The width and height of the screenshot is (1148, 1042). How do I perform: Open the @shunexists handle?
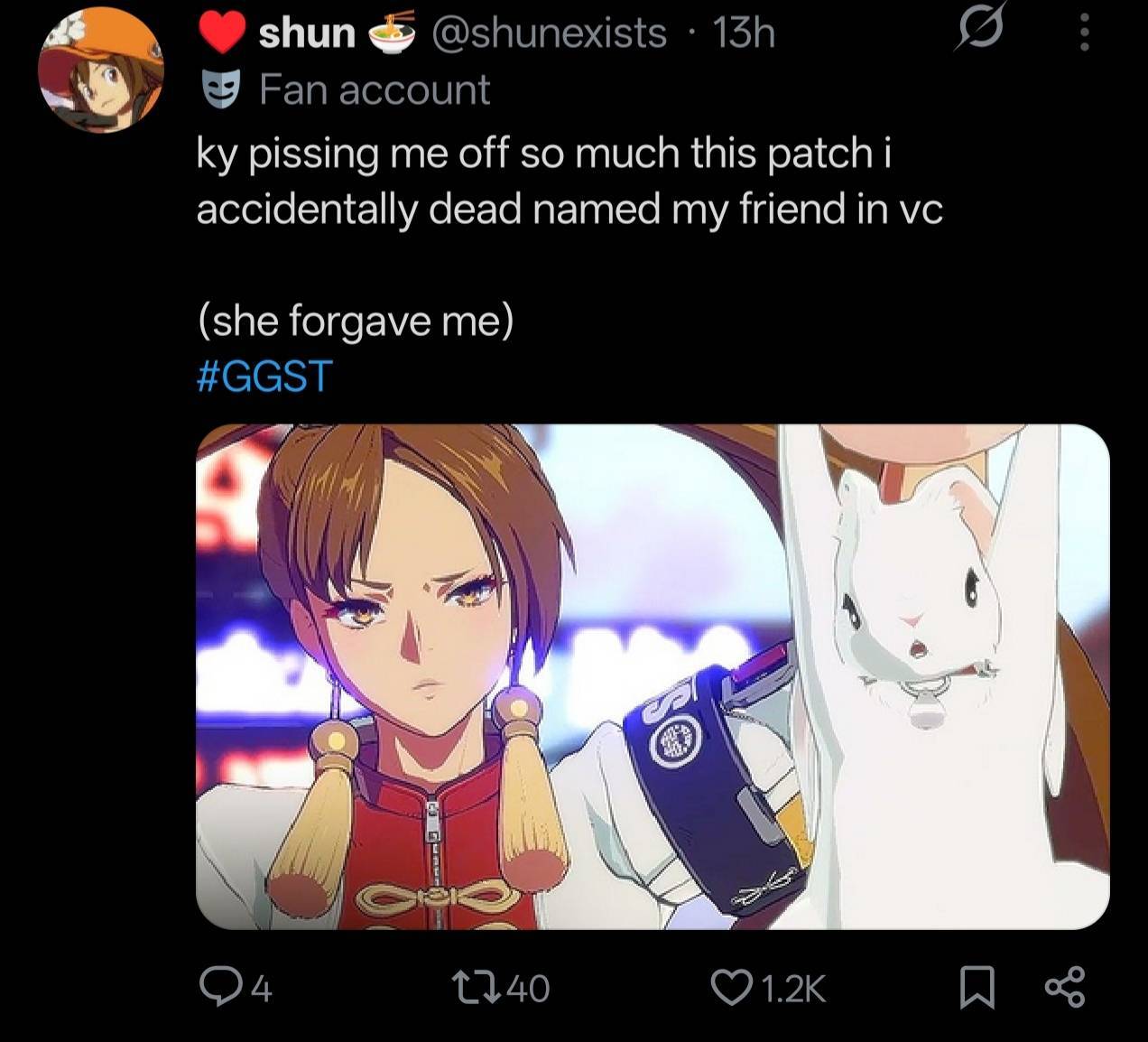point(550,33)
